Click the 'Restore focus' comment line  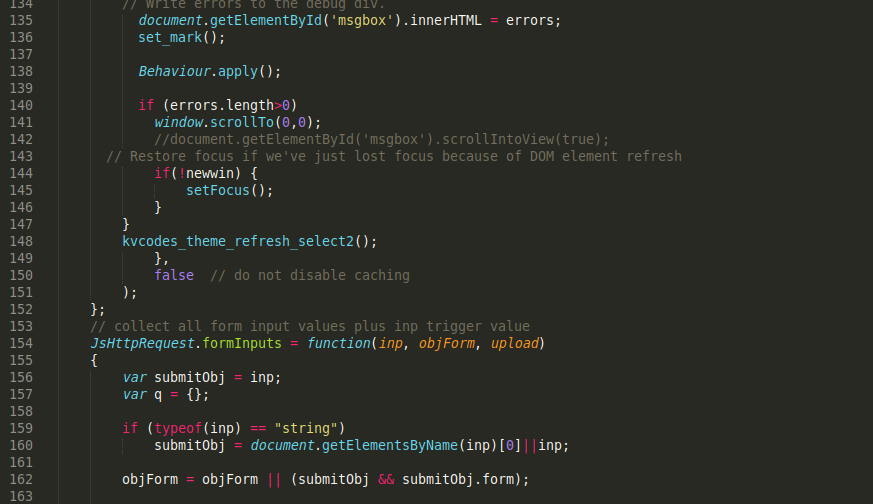393,156
